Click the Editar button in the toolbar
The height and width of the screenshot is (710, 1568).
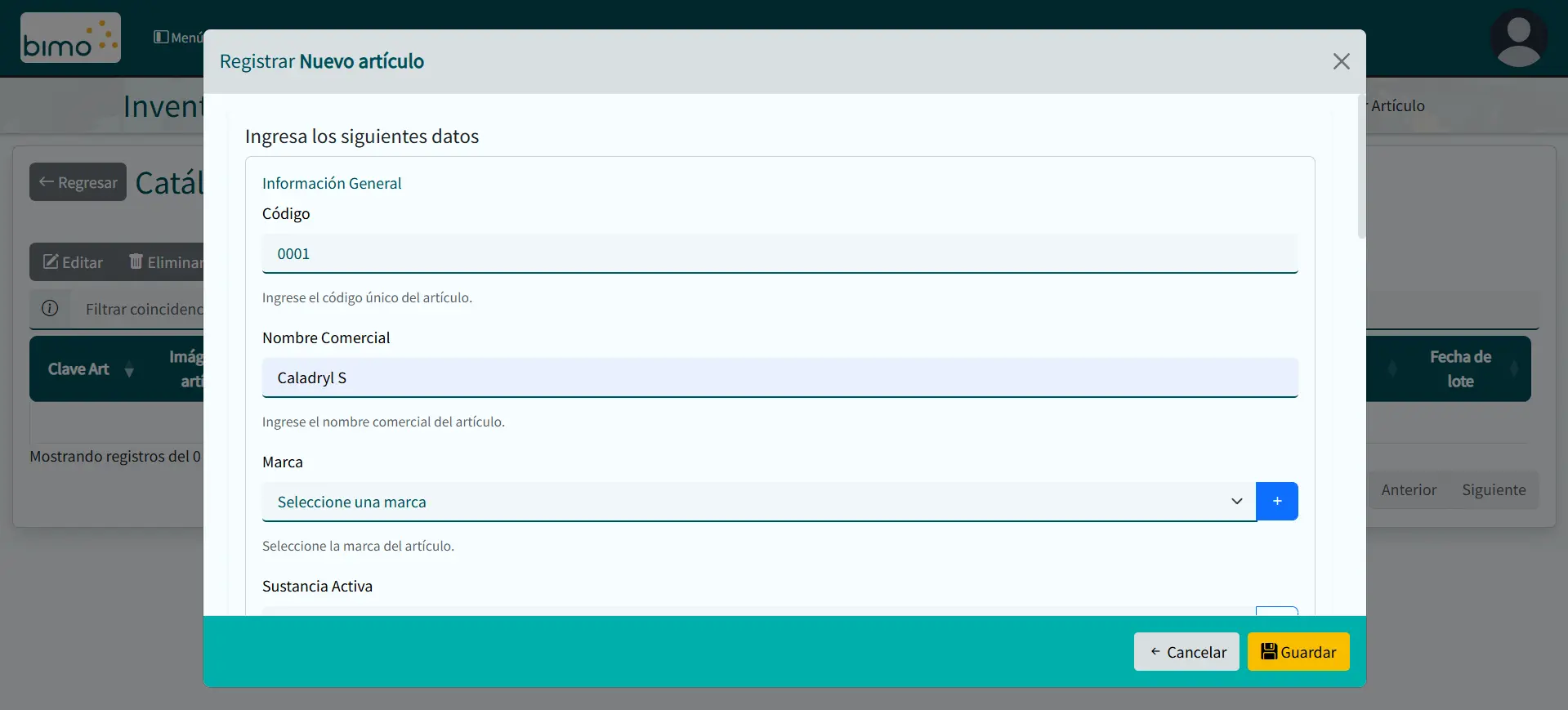click(x=74, y=262)
